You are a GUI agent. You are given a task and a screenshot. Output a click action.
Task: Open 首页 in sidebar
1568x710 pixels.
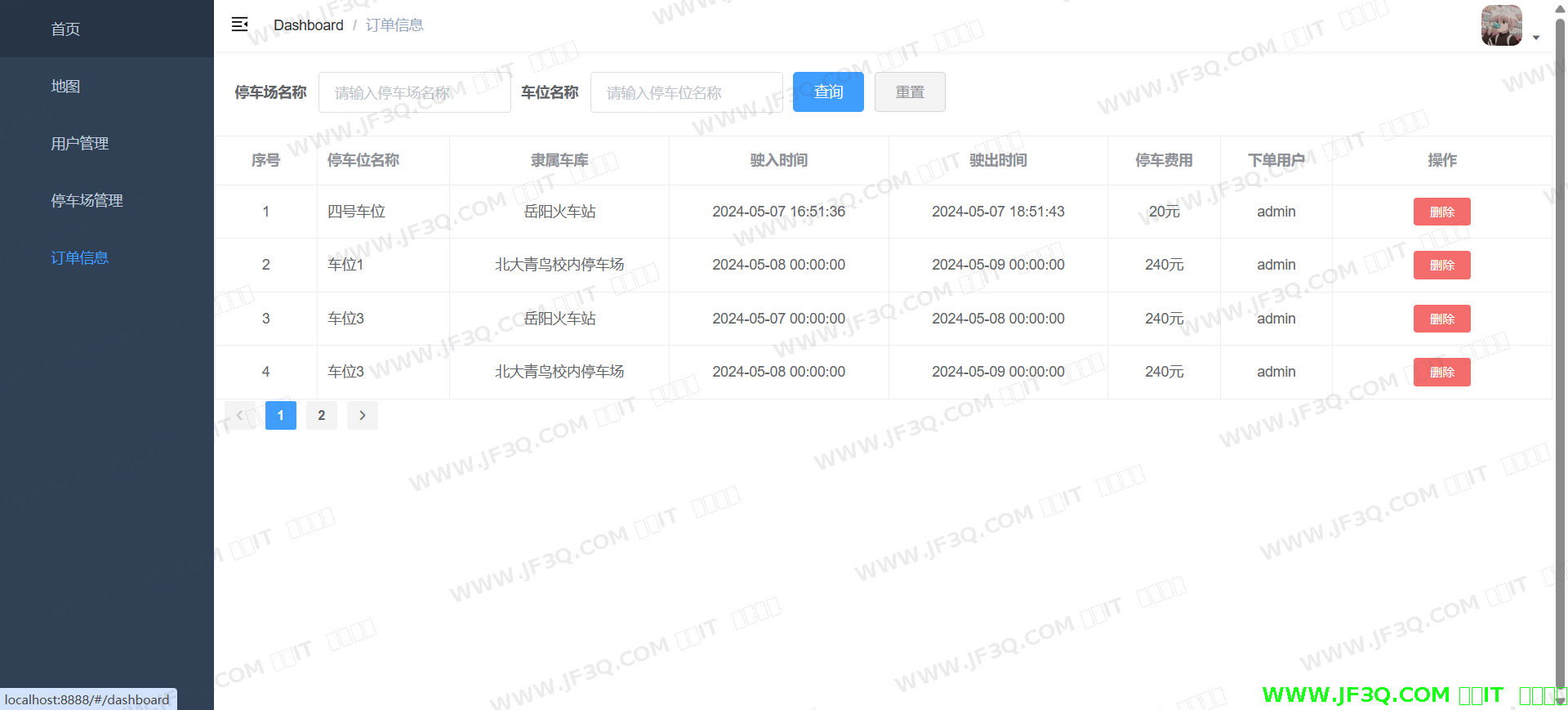tap(65, 29)
